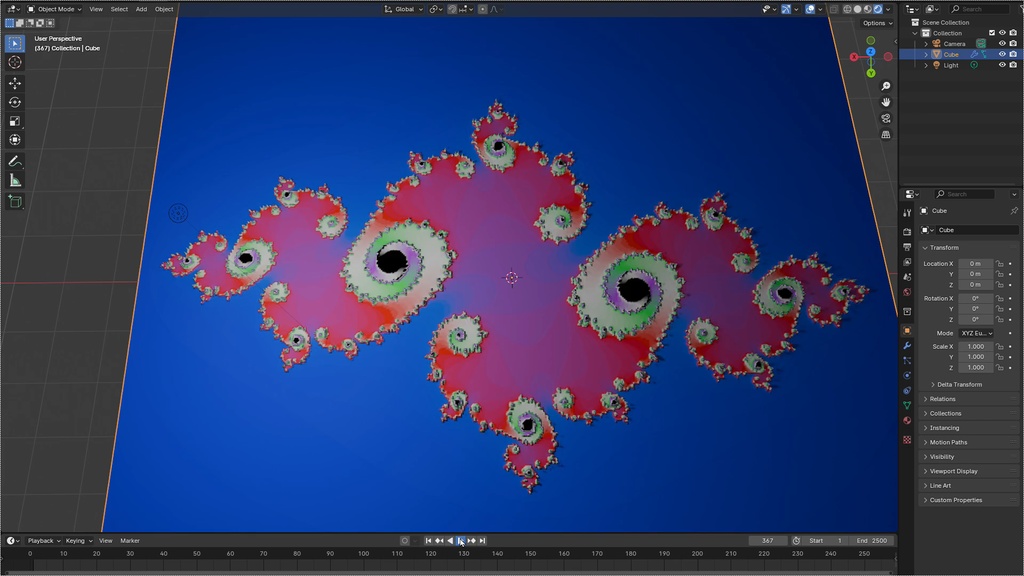Screen dimensions: 1024x576
Task: Open the Add menu
Action: (x=141, y=9)
